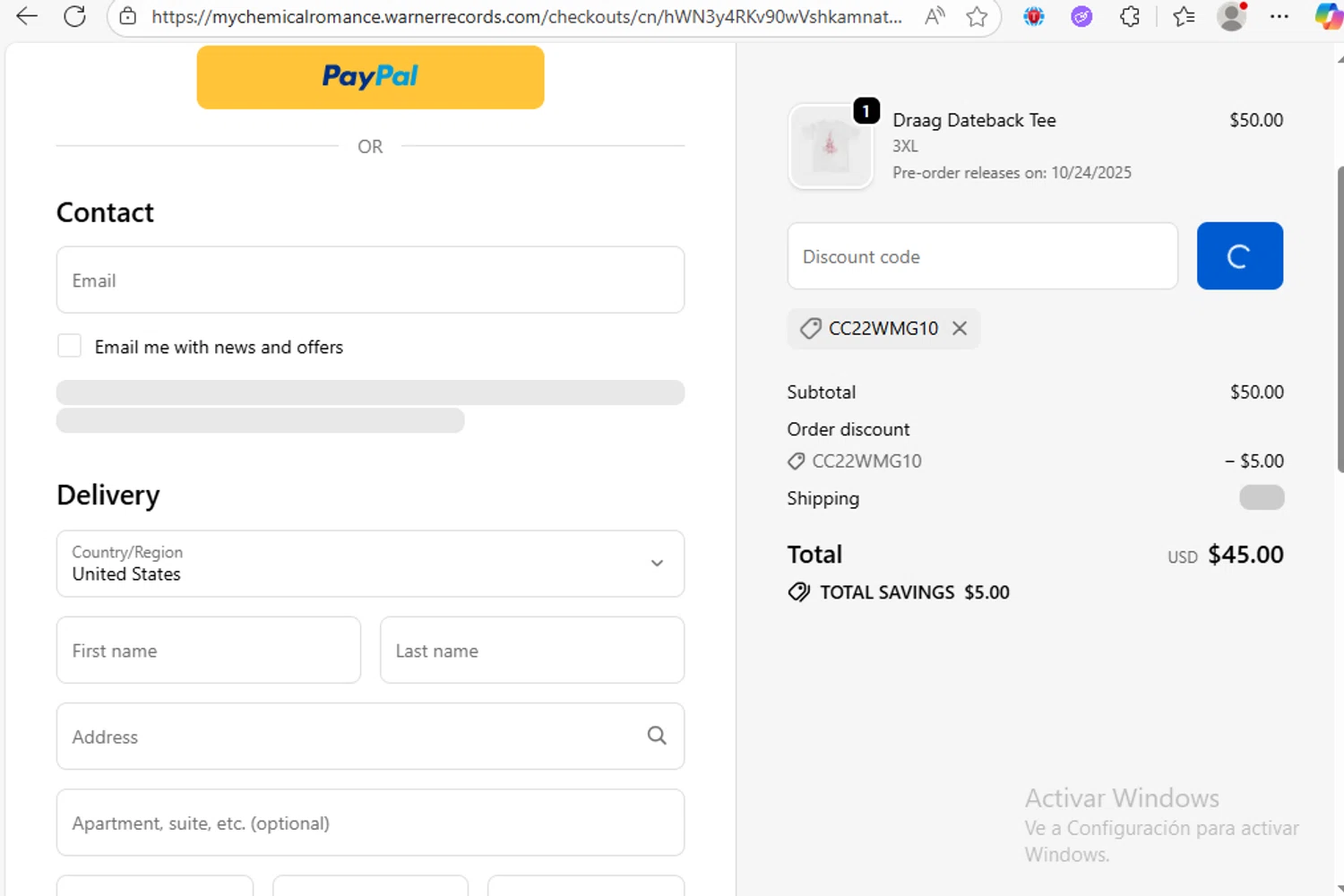
Task: Click the tag icon on CC22WMG10 chip
Action: click(810, 328)
